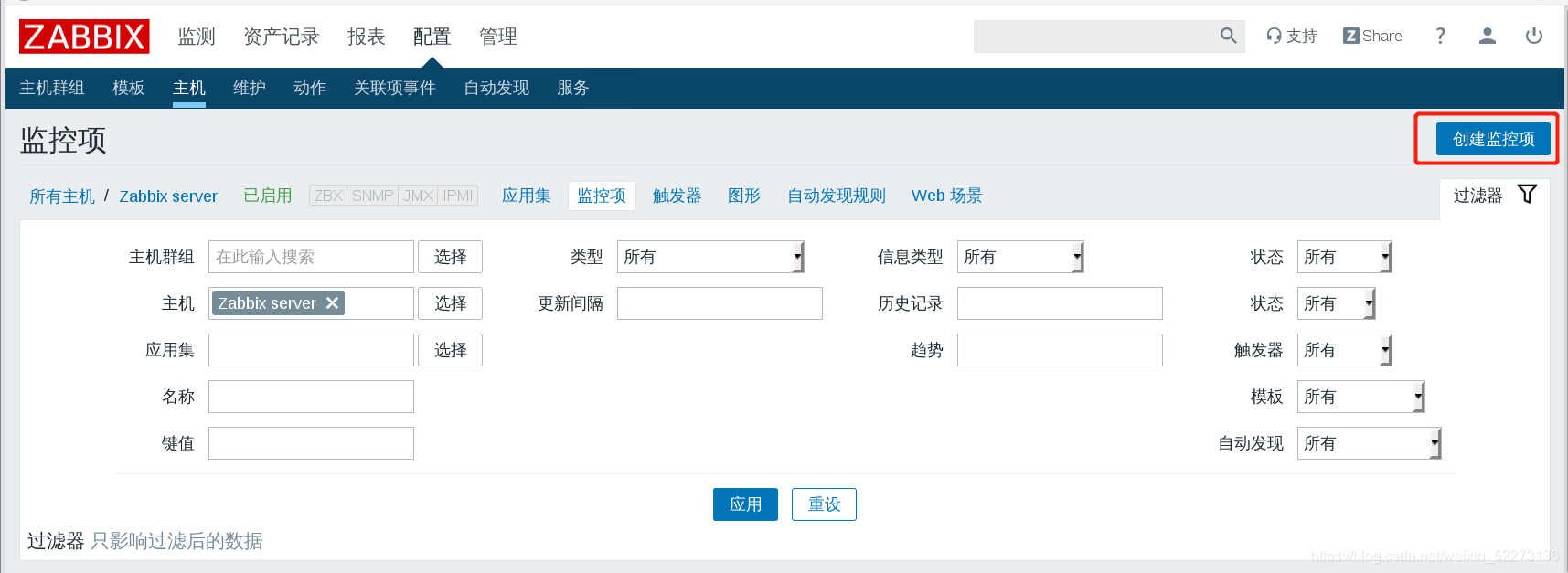This screenshot has height=573, width=1568.
Task: Open the help question mark icon
Action: (x=1440, y=36)
